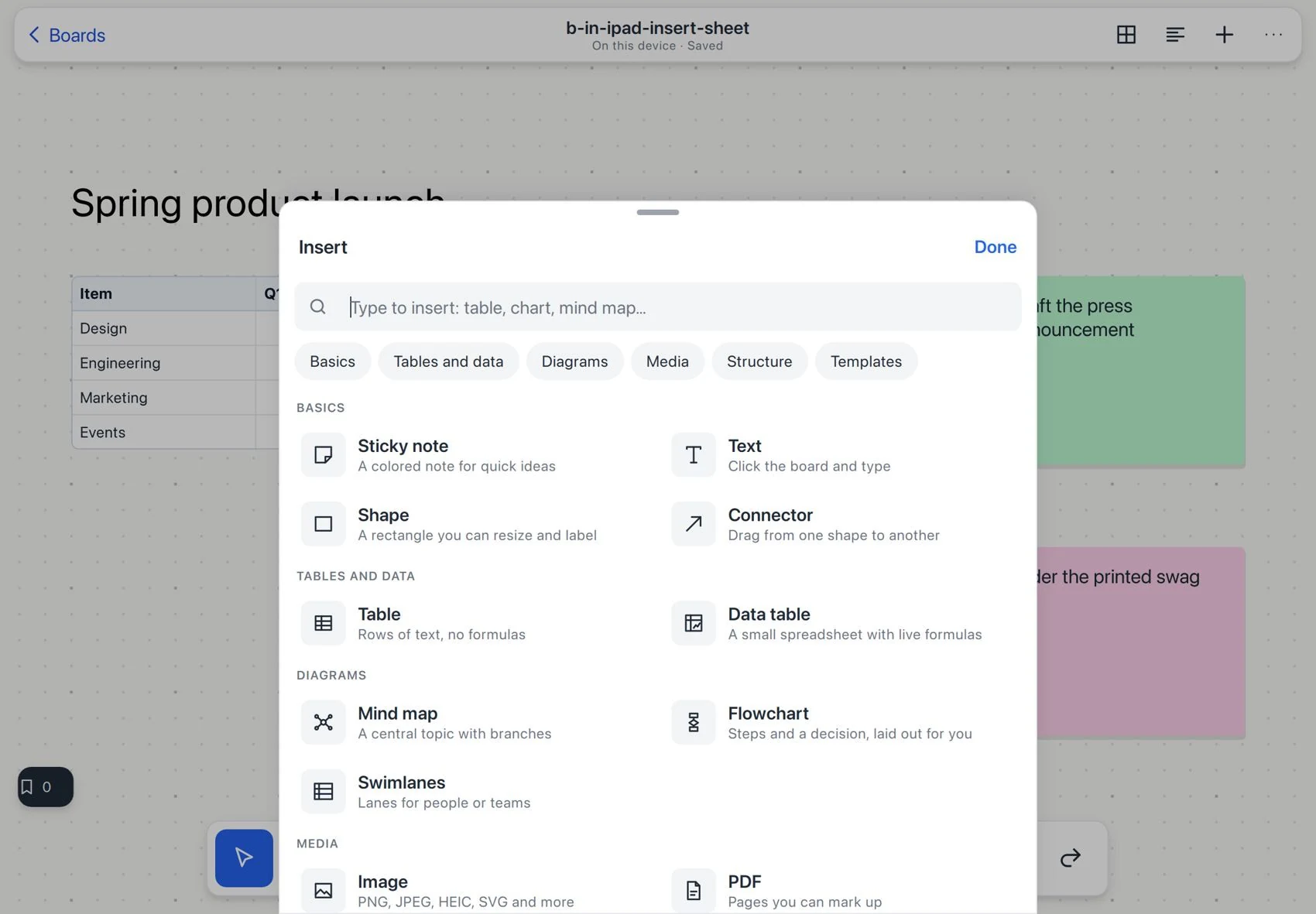Select the pink 'printed swag' sticky note
This screenshot has height=914, width=1316.
(x=1141, y=642)
